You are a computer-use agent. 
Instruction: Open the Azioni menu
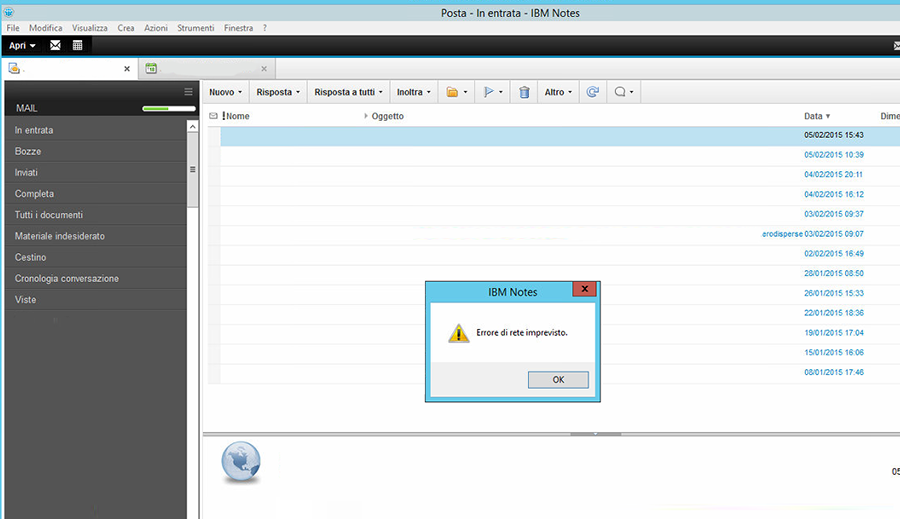(x=156, y=28)
